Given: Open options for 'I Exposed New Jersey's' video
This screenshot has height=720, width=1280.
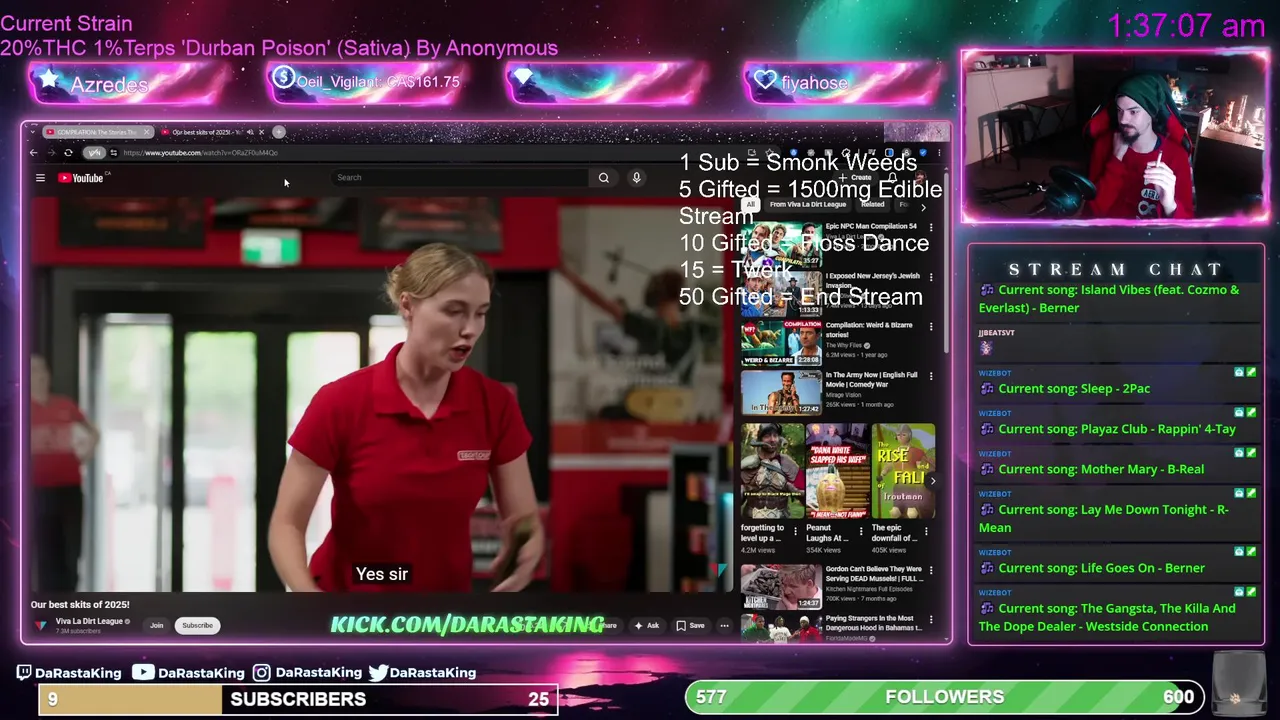Looking at the screenshot, I should 931,278.
